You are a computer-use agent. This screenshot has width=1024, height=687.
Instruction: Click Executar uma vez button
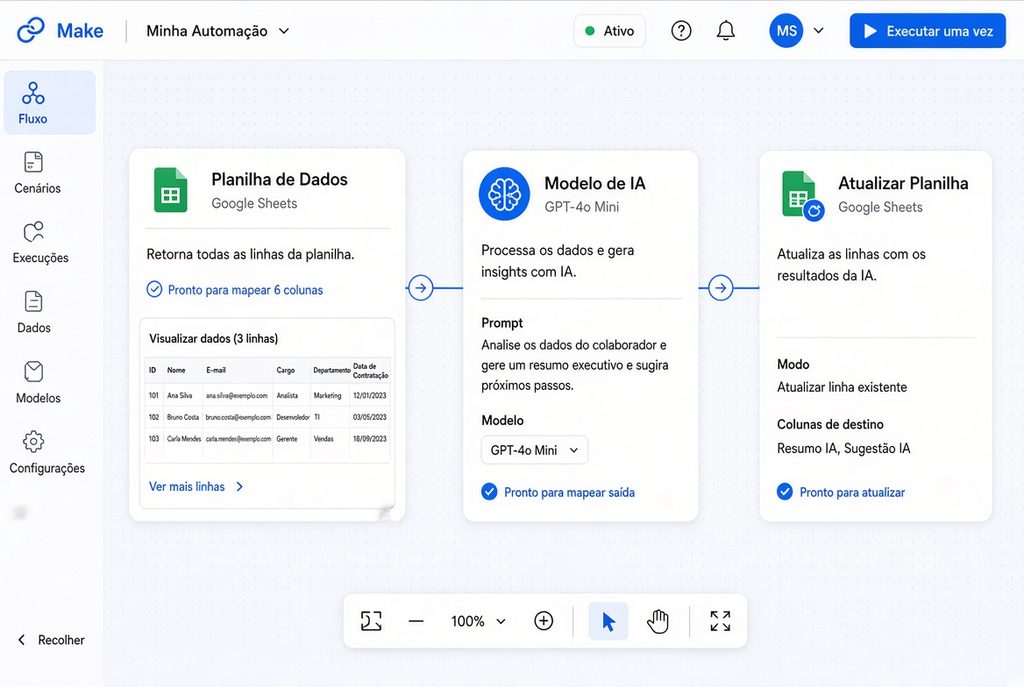927,31
